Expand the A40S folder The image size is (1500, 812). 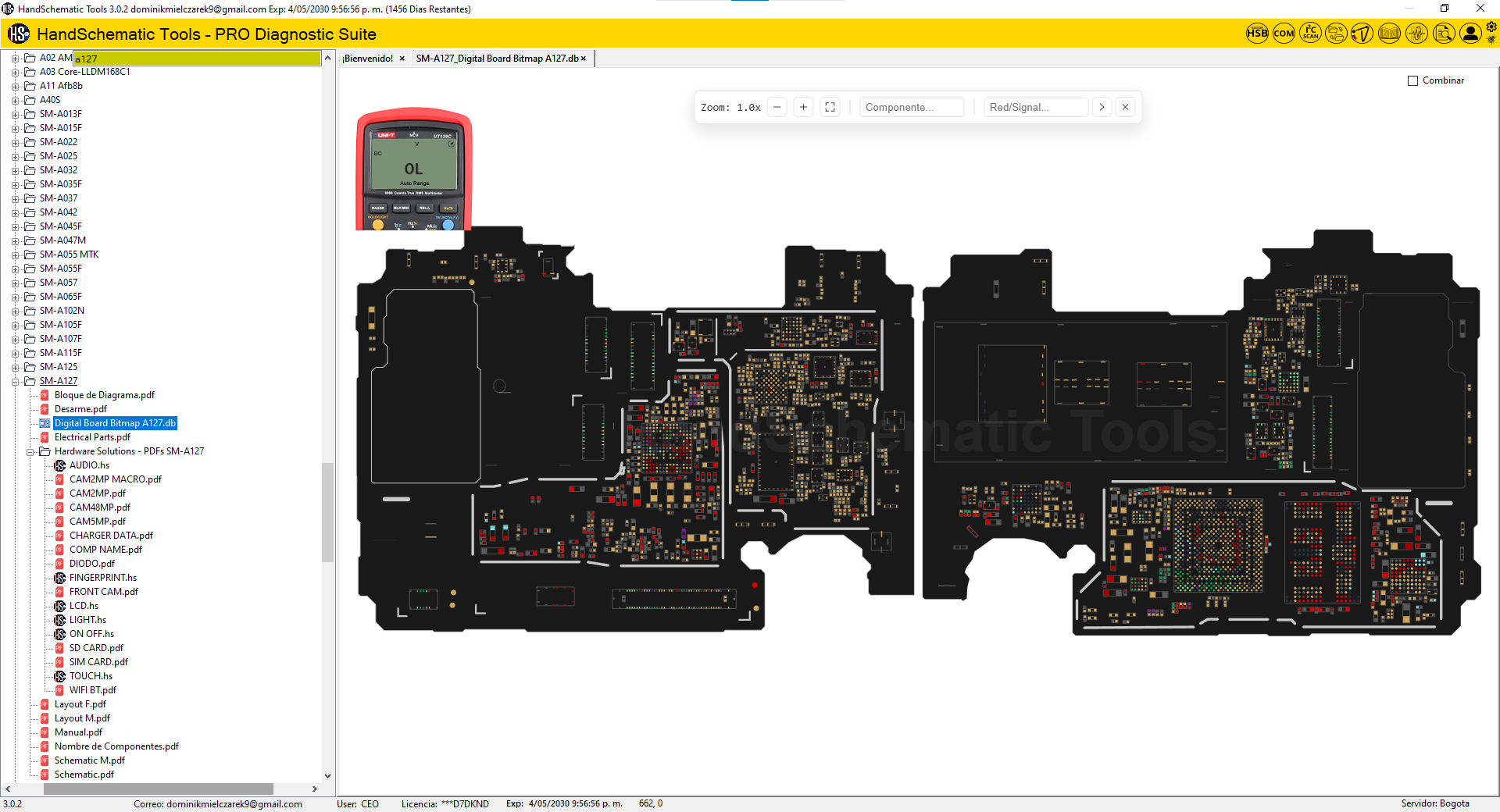point(15,101)
